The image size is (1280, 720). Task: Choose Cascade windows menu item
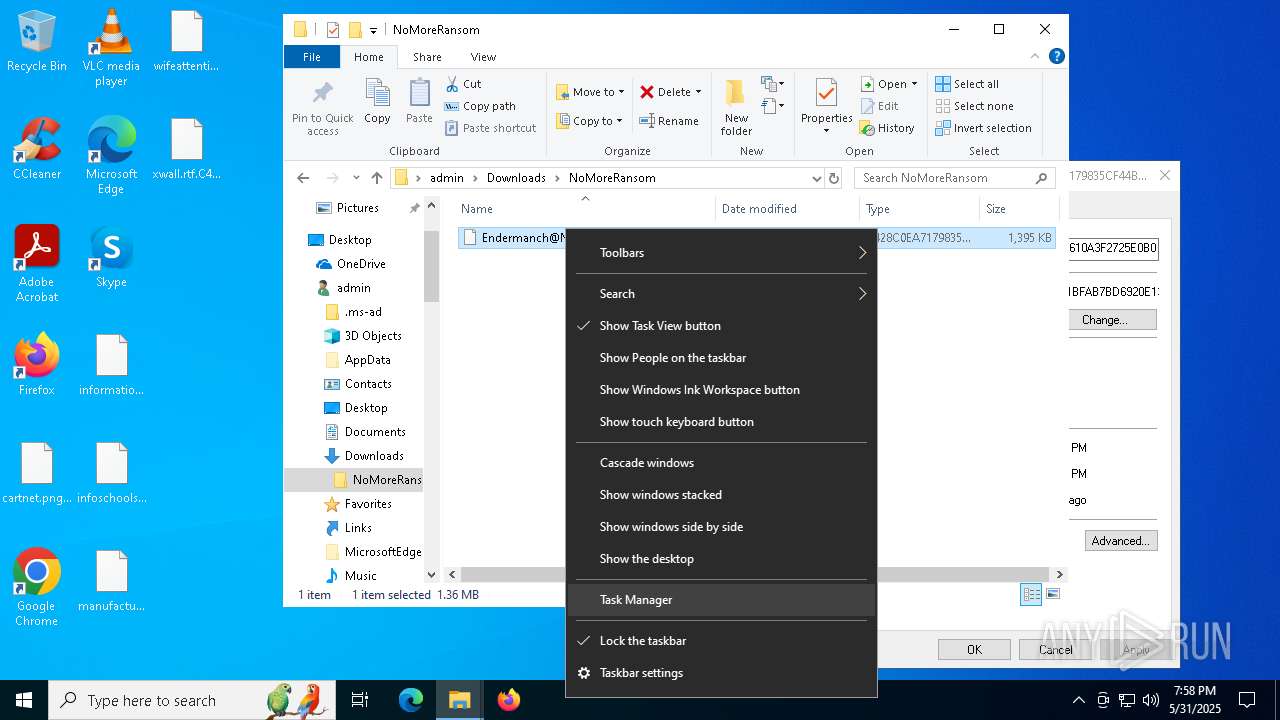point(721,463)
